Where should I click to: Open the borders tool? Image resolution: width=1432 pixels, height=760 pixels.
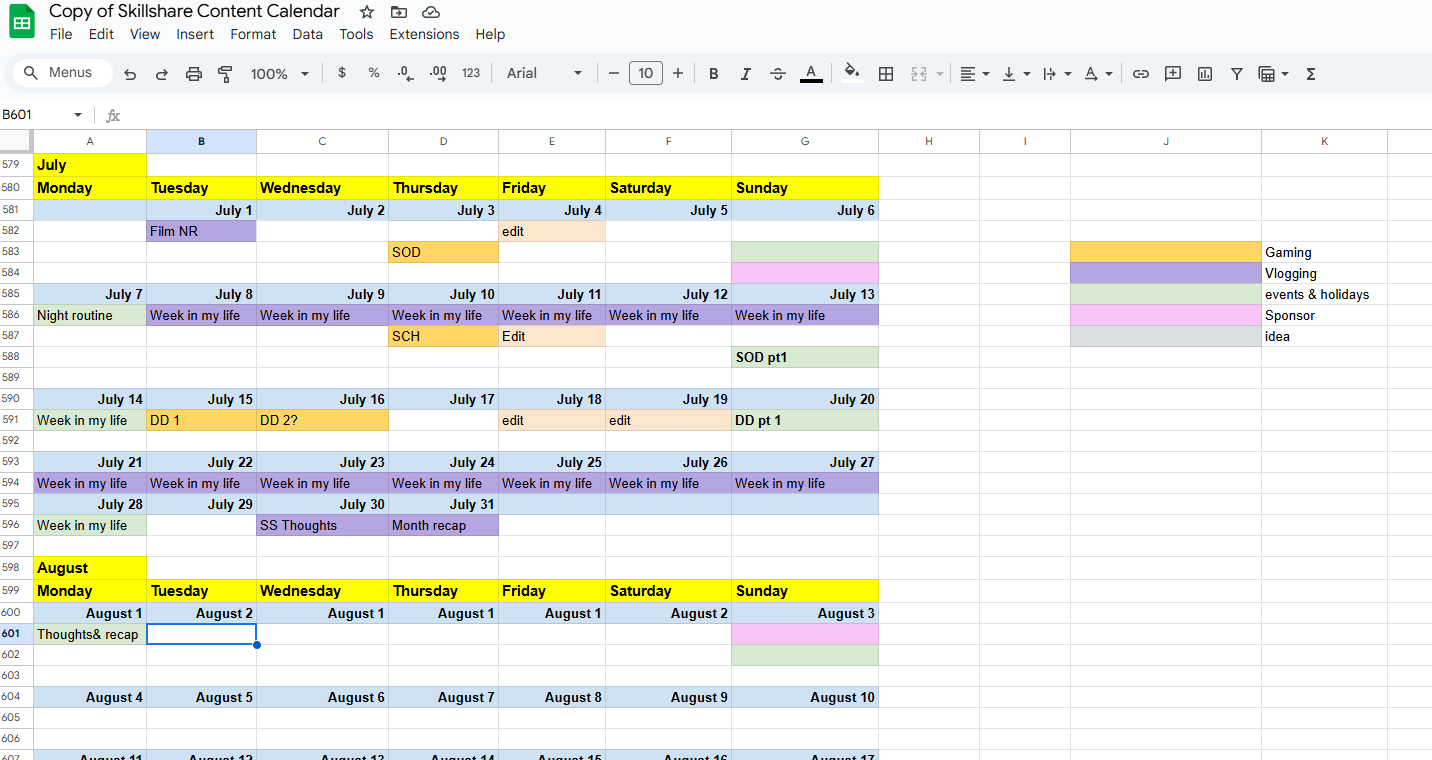pyautogui.click(x=886, y=73)
